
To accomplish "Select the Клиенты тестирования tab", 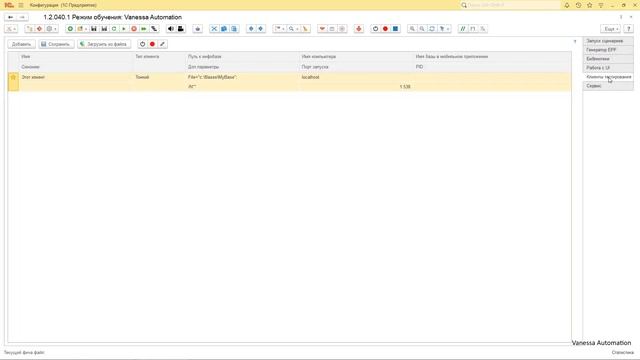I will [608, 77].
